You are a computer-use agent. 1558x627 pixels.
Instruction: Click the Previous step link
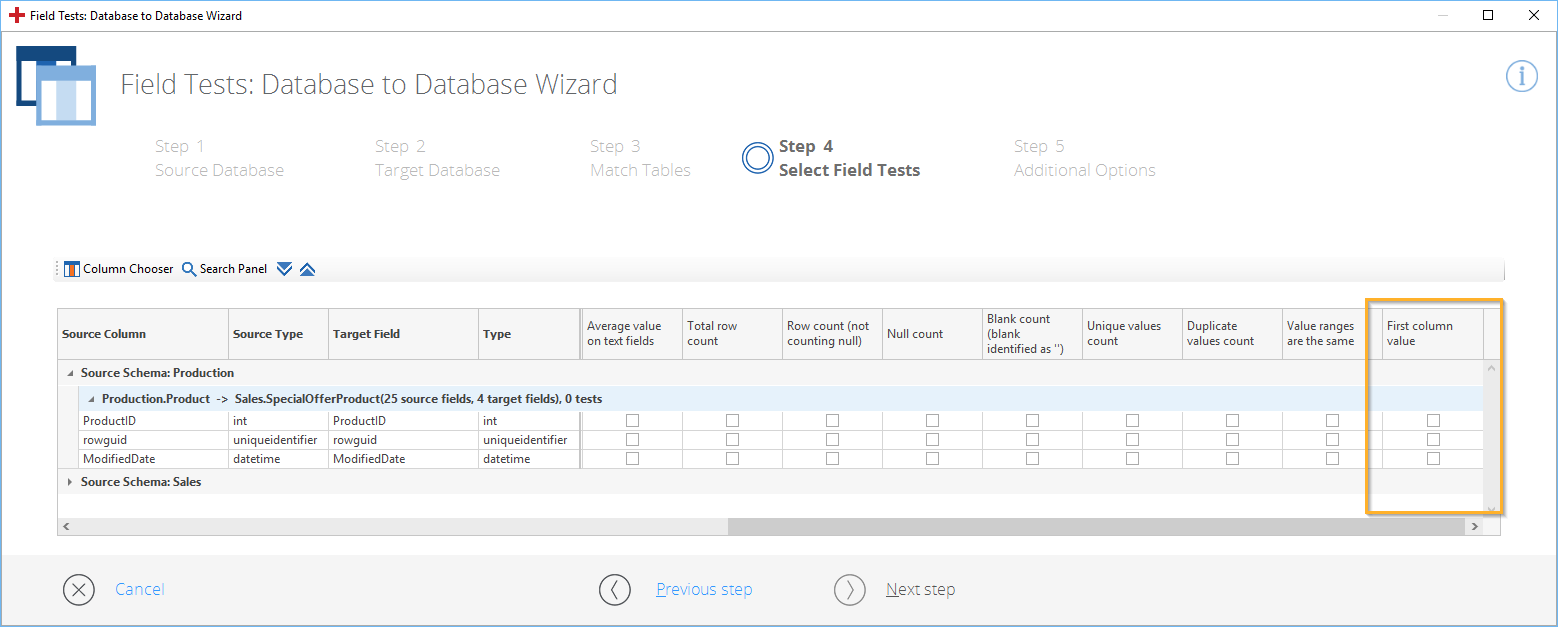click(704, 590)
